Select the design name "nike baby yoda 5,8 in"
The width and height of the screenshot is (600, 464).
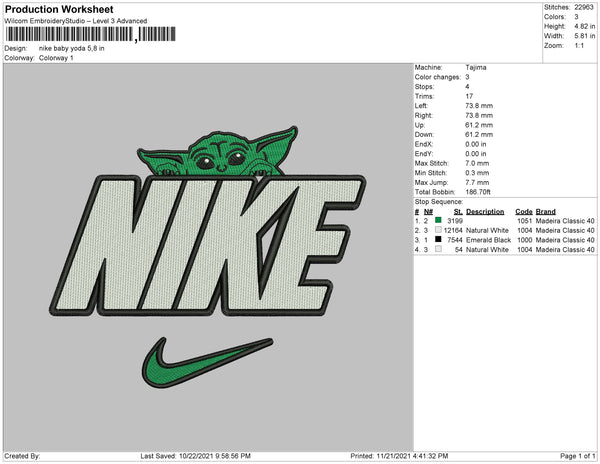[72, 48]
